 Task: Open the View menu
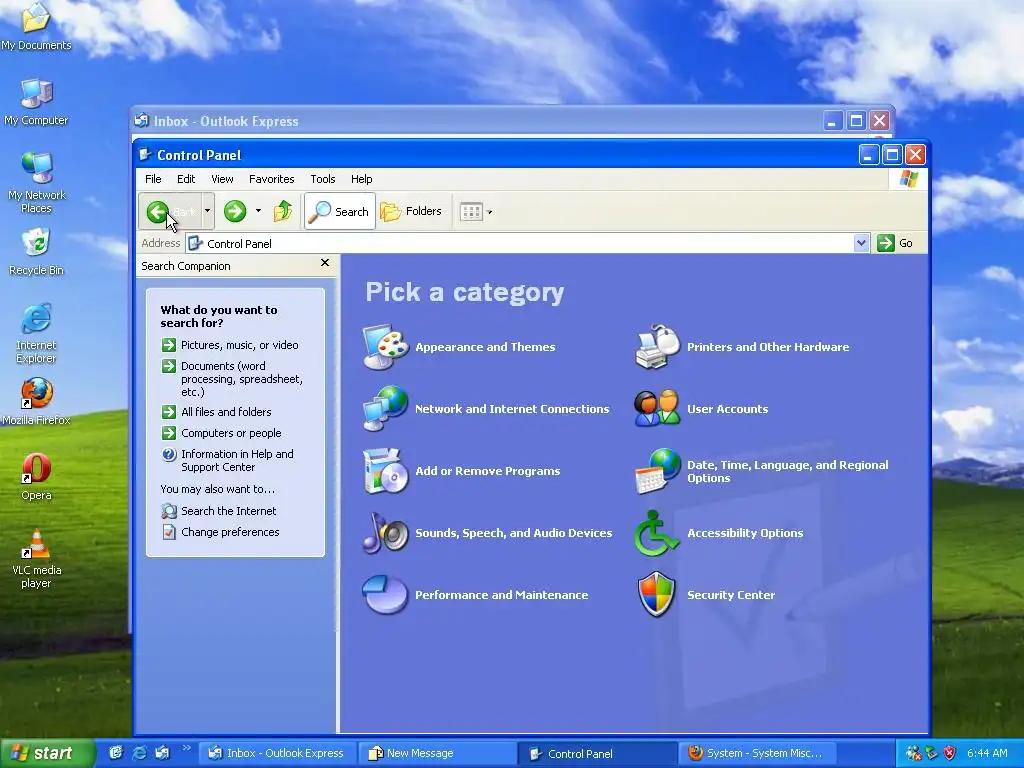click(222, 179)
